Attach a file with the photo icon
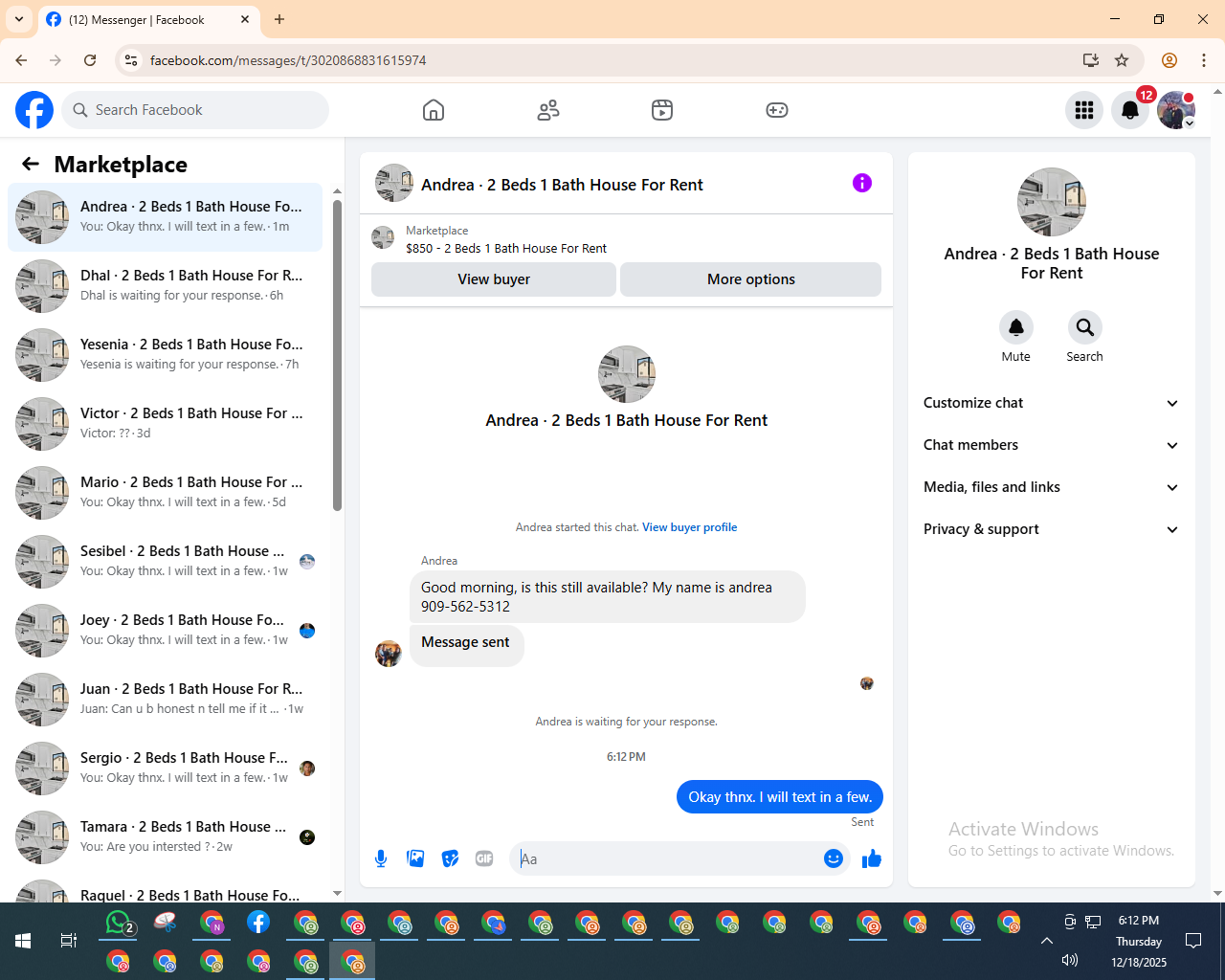 [x=415, y=858]
